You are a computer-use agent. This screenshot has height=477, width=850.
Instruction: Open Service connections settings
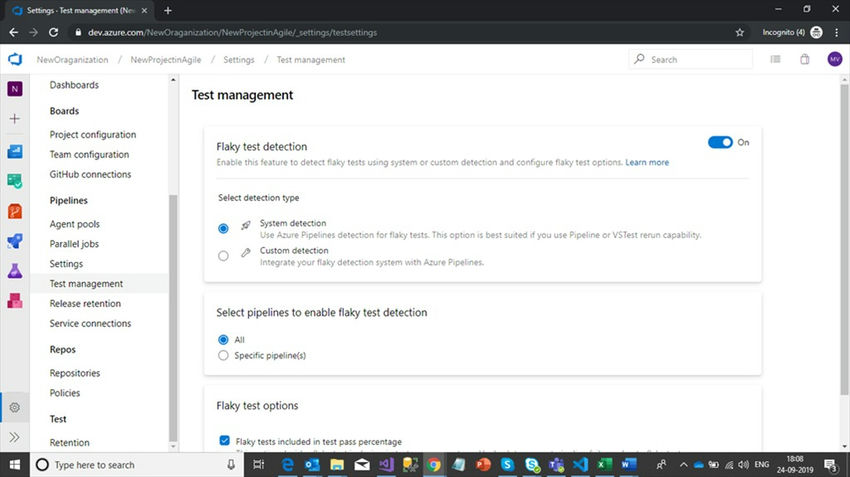[91, 324]
